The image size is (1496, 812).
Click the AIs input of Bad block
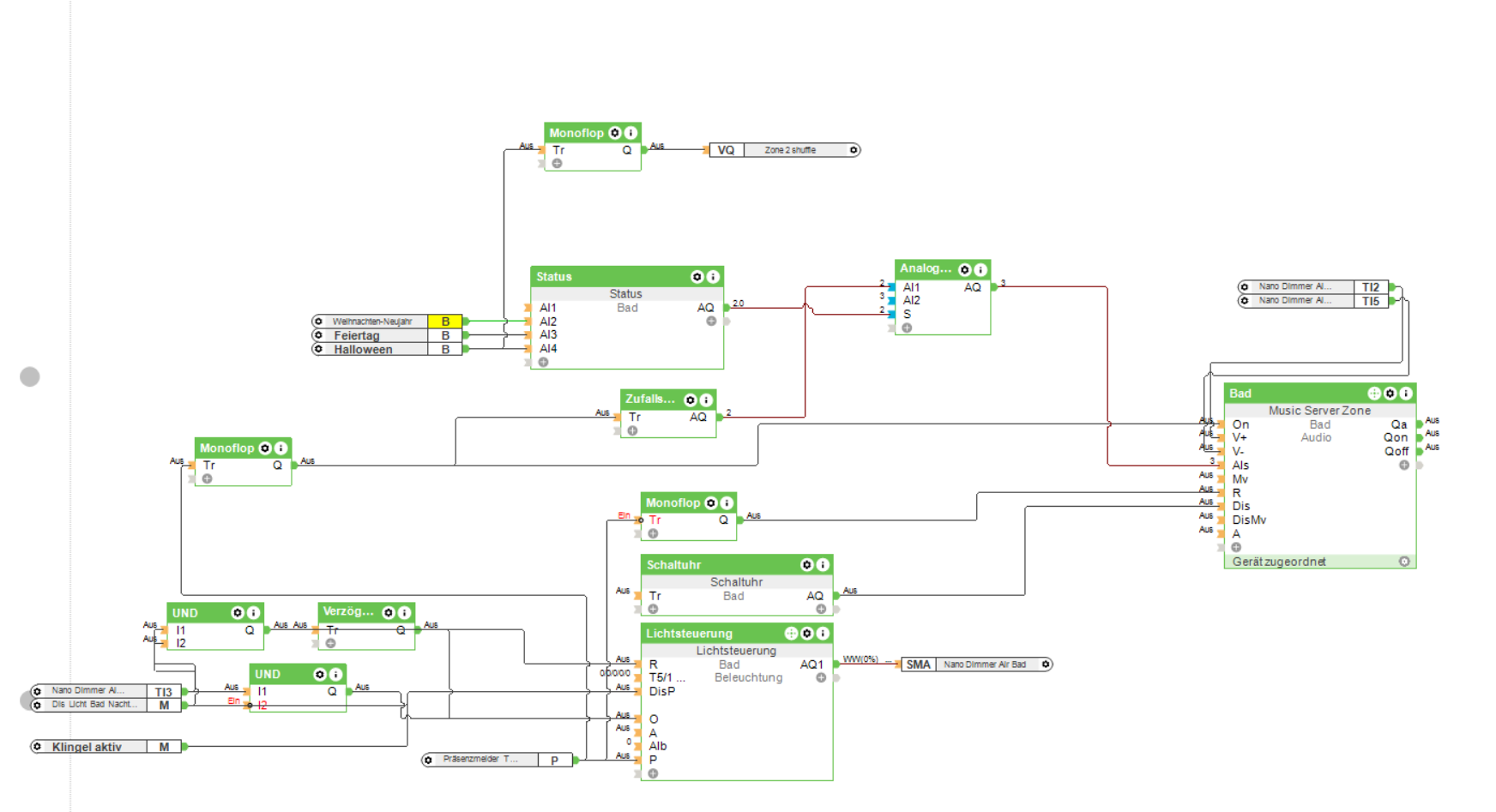click(1240, 466)
